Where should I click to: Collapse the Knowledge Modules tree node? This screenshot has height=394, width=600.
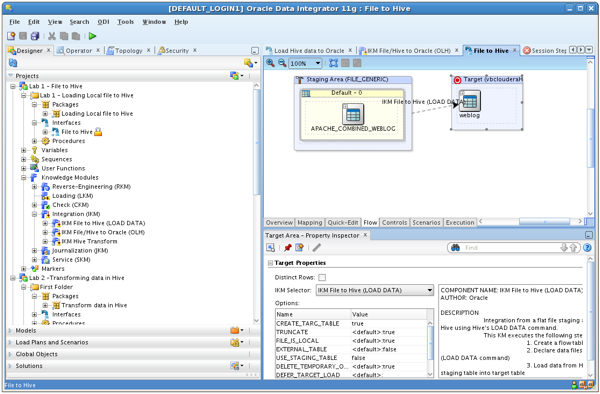coord(24,177)
